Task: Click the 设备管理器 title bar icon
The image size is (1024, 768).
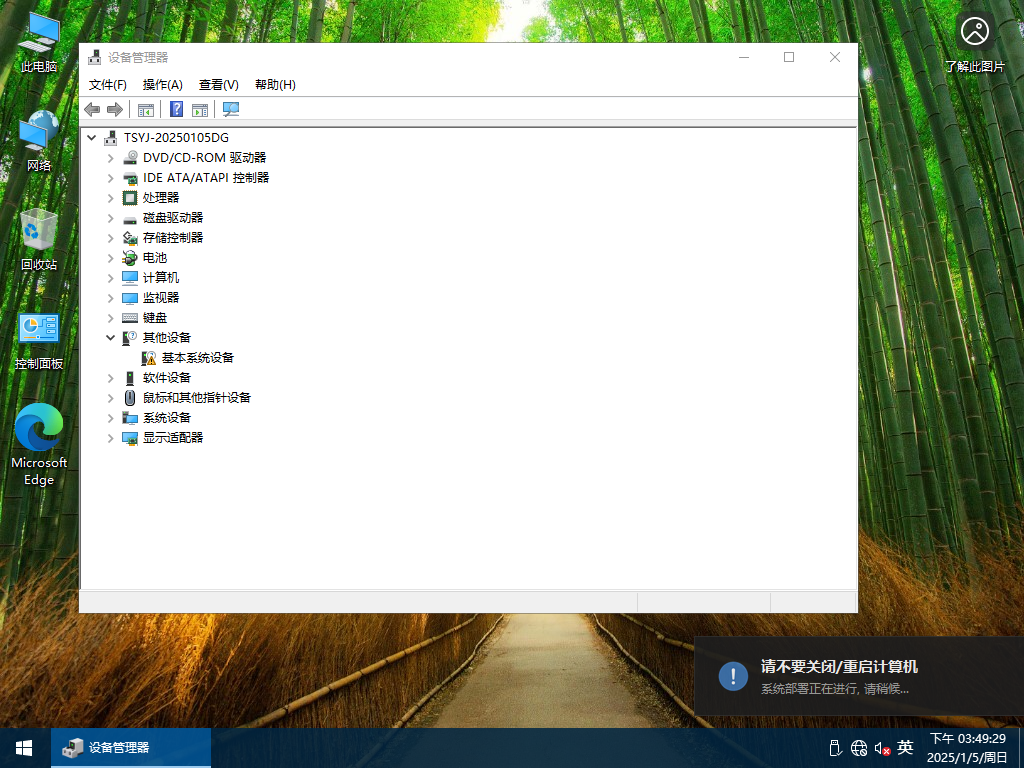Action: [95, 57]
